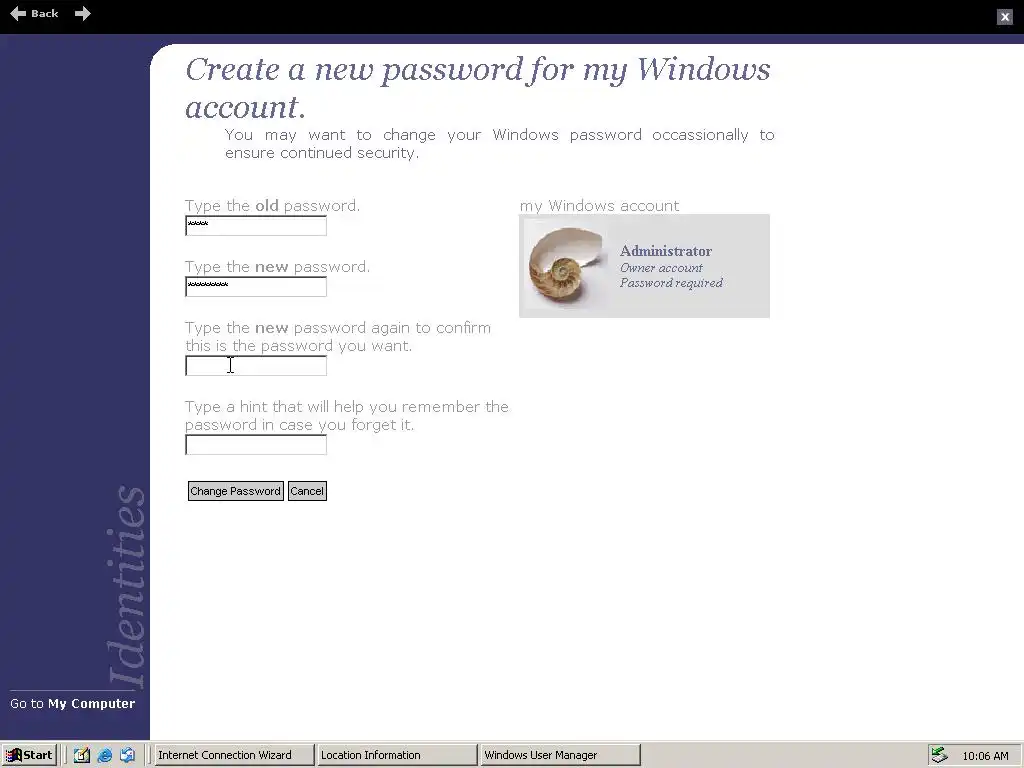Click the system tray hardware icon
1024x768 pixels.
[939, 755]
